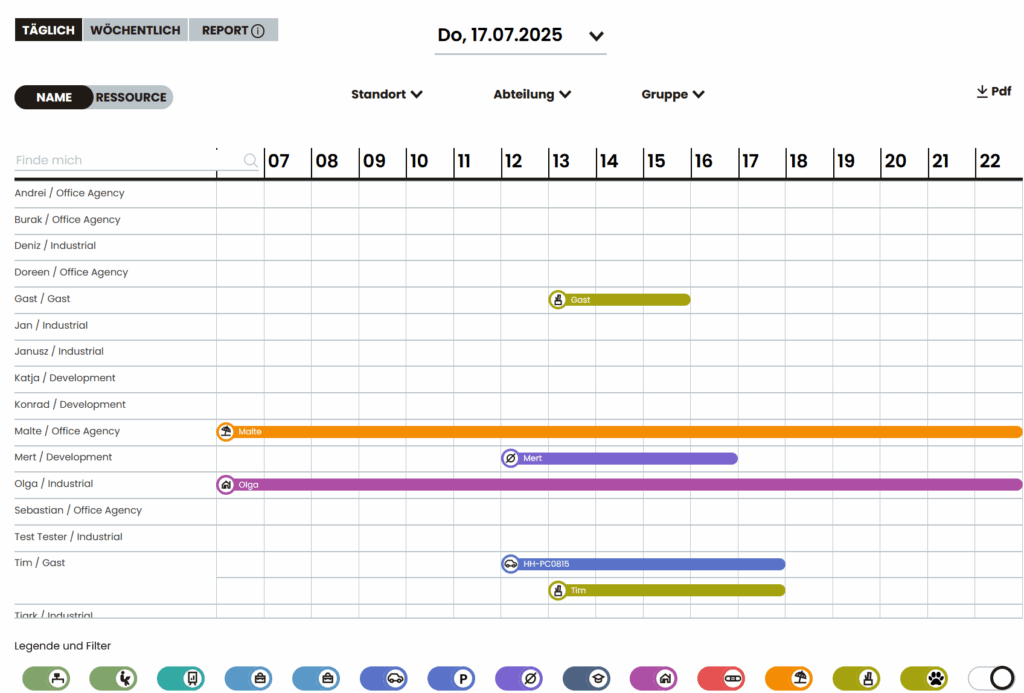Viewport: 1024px width, 693px height.
Task: Toggle the teal flipchart room legend filter
Action: click(x=181, y=679)
